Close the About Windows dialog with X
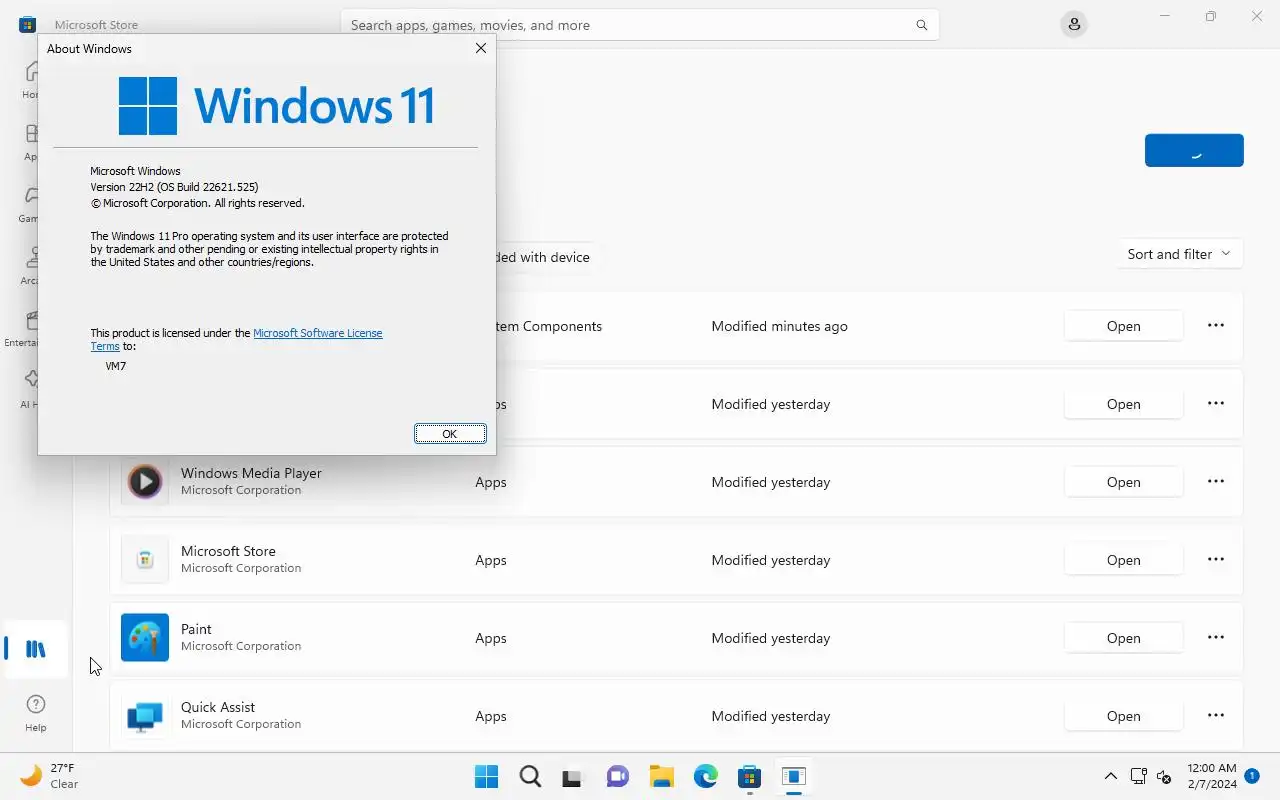Viewport: 1280px width, 800px height. pyautogui.click(x=481, y=48)
